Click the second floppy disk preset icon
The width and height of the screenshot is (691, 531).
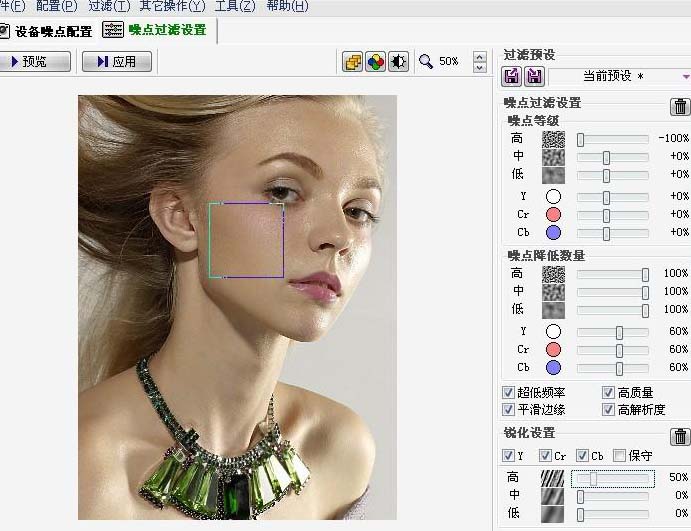[x=534, y=77]
